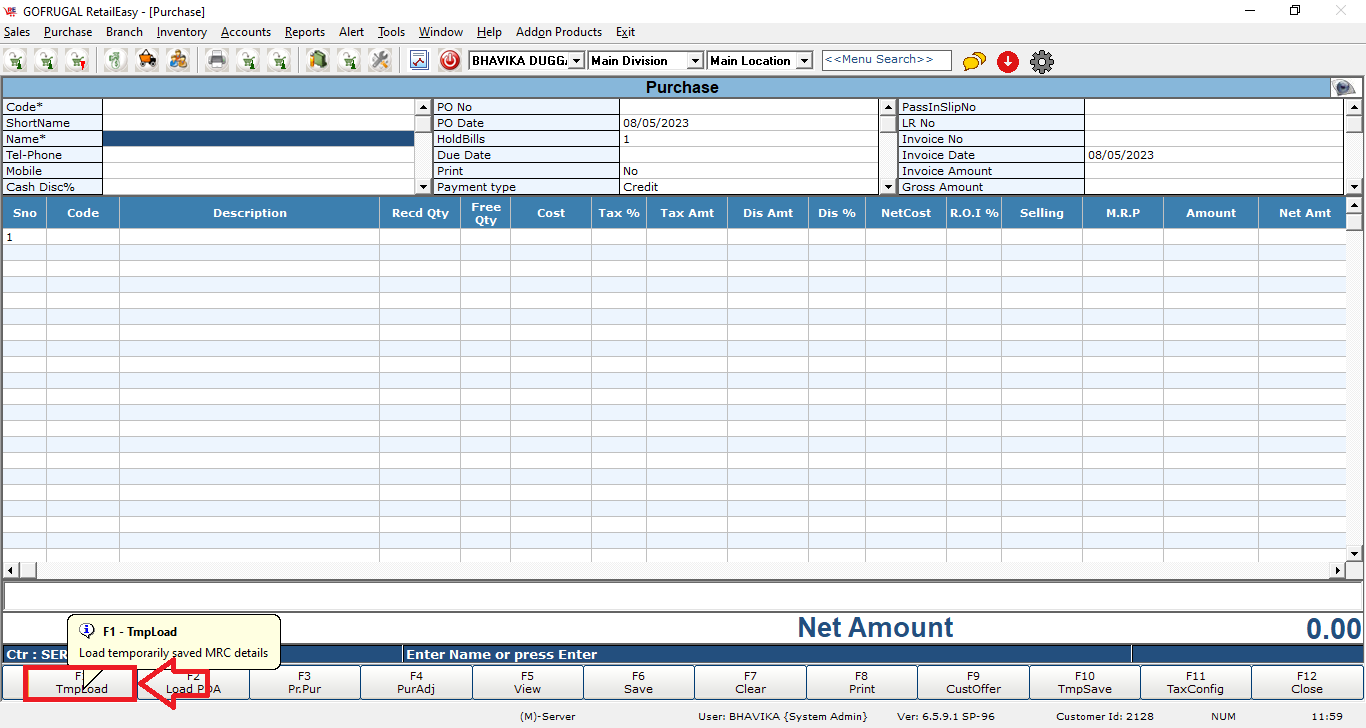Click the Menu Search input box

coord(886,60)
